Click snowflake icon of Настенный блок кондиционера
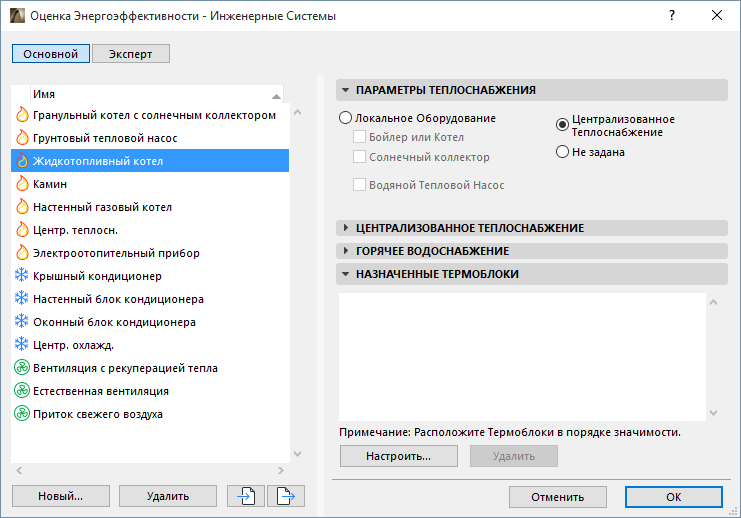Screen dimensions: 741x518 pyautogui.click(x=22, y=299)
